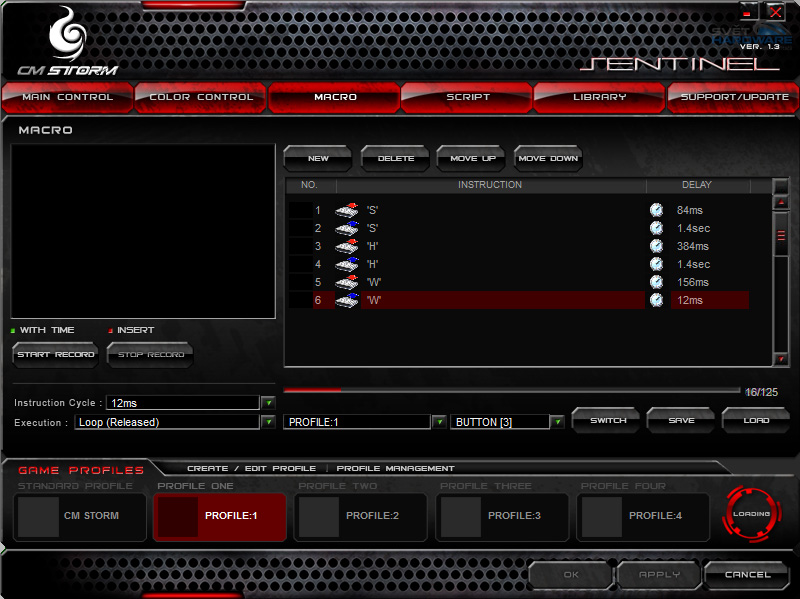Click the keyboard icon in macro row 1
800x599 pixels.
pos(346,210)
